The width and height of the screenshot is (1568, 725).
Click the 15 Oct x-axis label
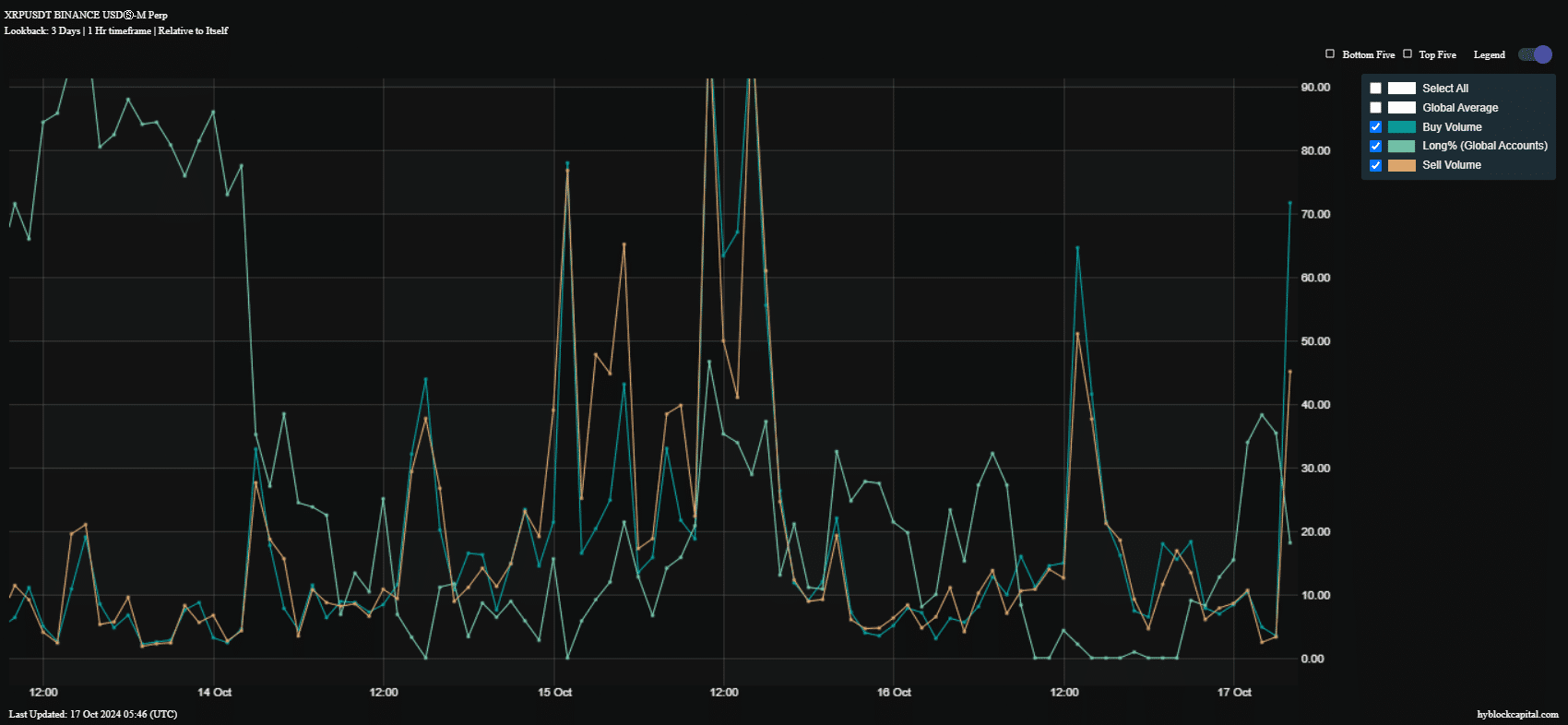(554, 692)
